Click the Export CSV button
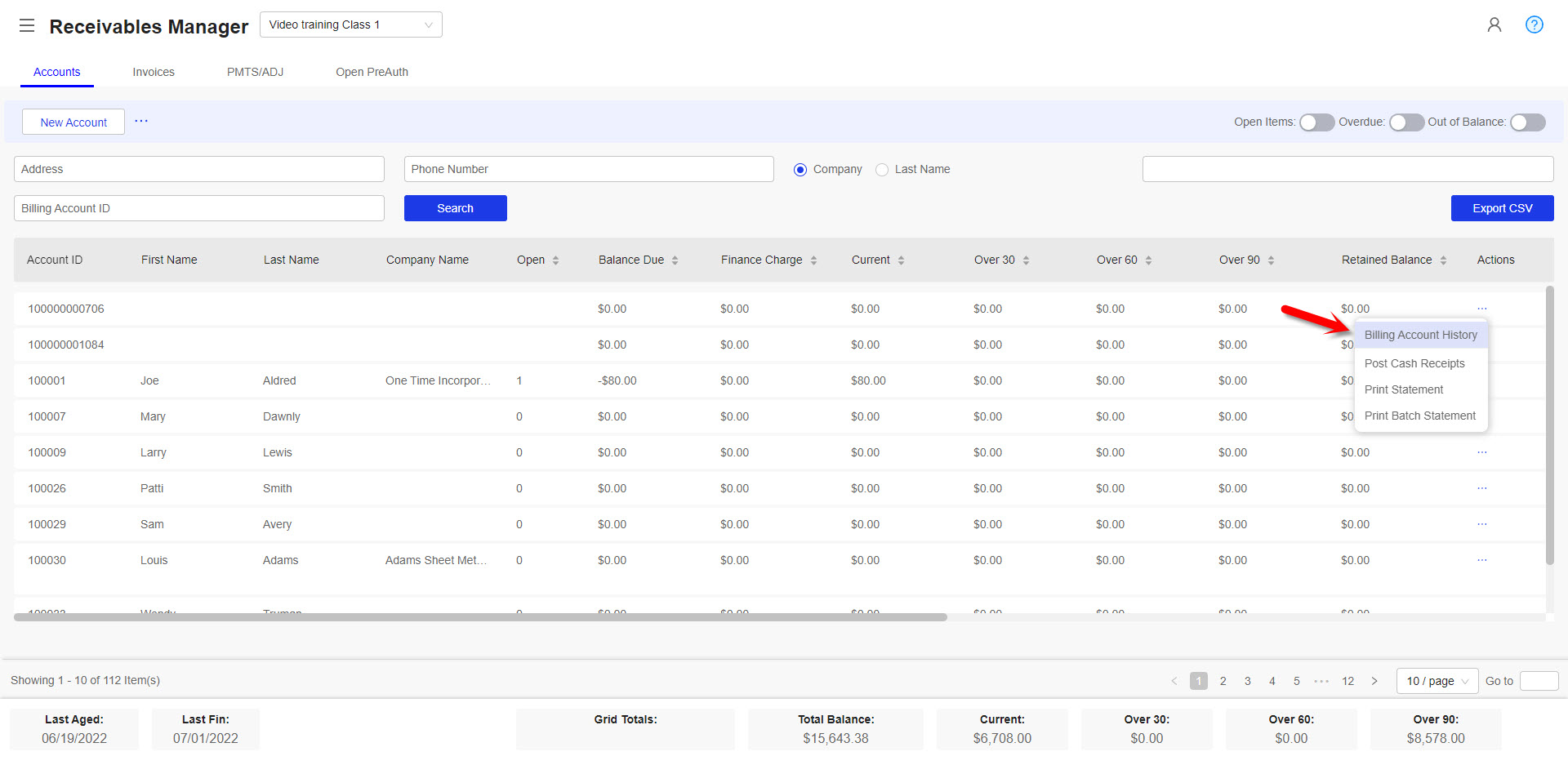 1502,208
